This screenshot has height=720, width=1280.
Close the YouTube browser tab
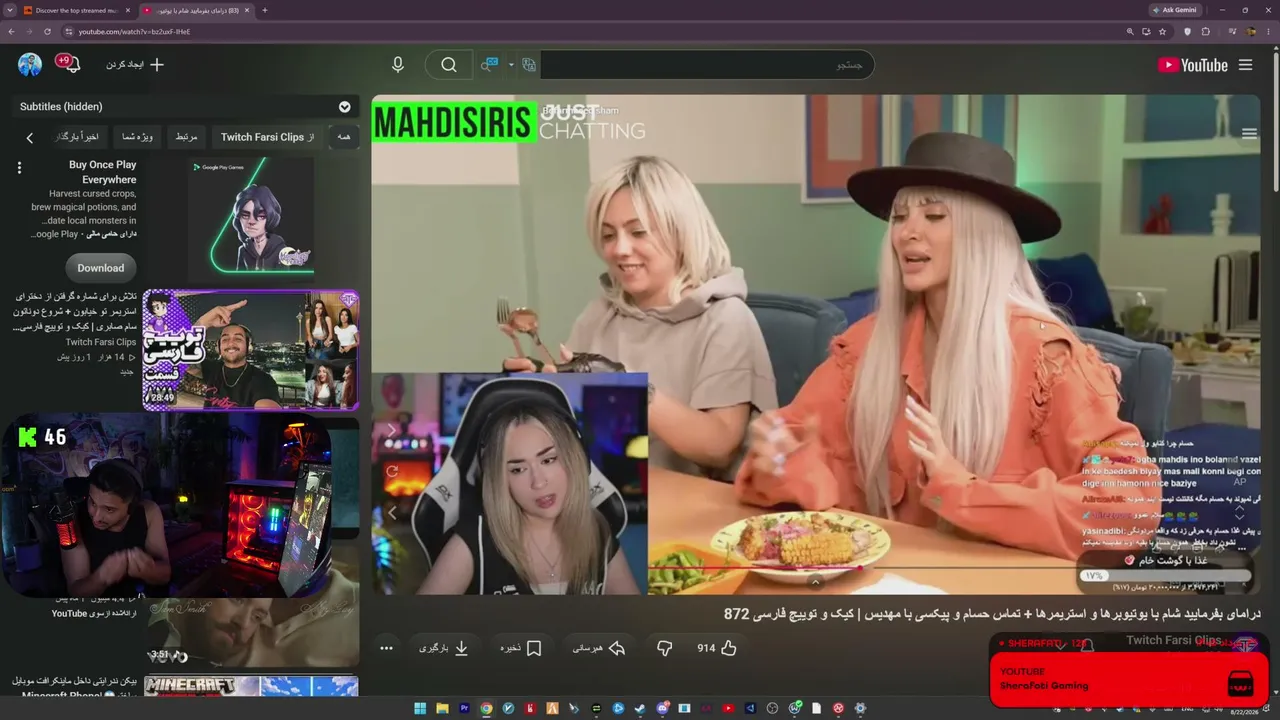coord(247,10)
